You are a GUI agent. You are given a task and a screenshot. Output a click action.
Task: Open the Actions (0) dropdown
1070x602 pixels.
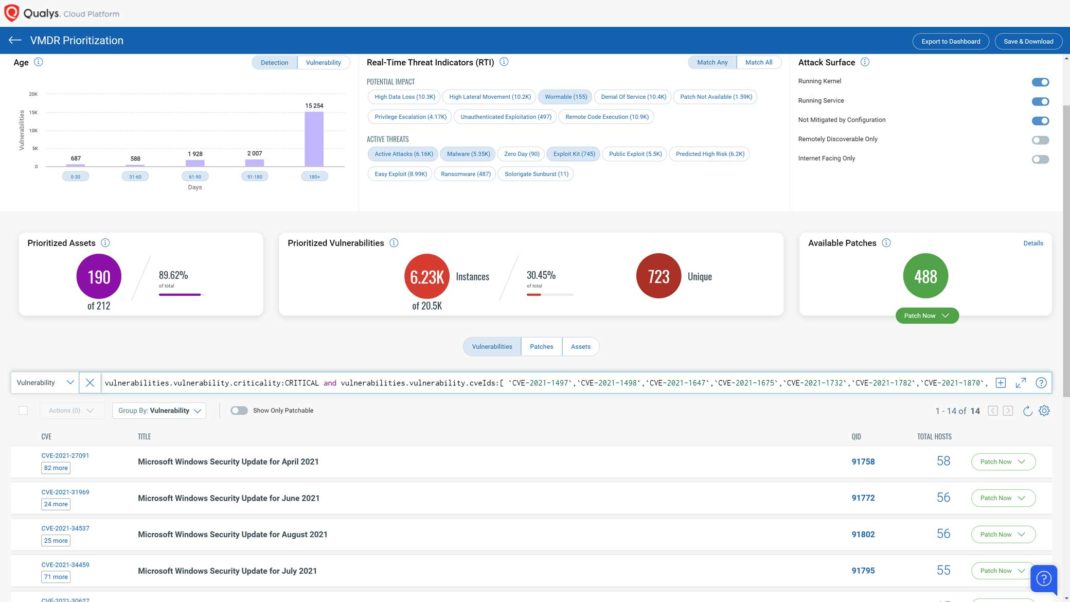(71, 411)
